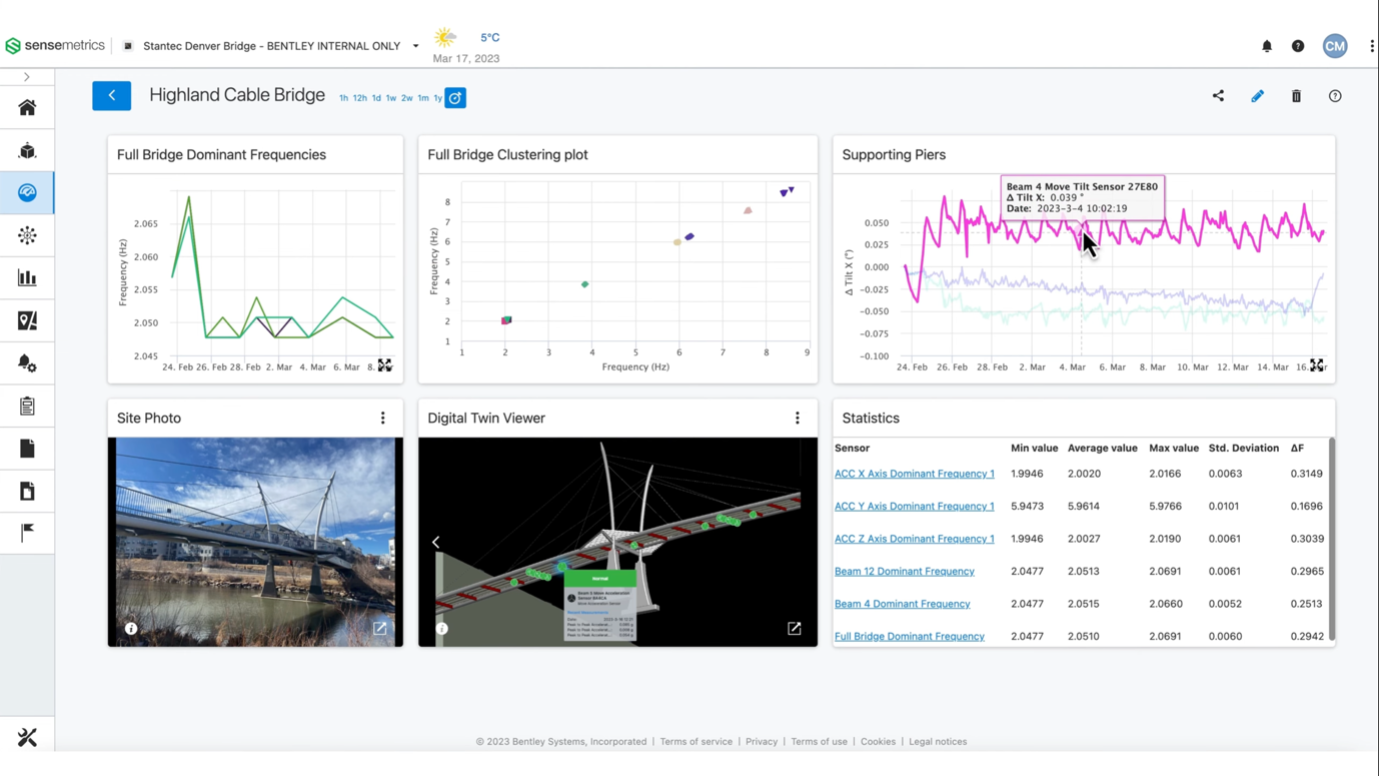Delete the dashboard via the trash icon
1384x779 pixels.
[x=1296, y=96]
